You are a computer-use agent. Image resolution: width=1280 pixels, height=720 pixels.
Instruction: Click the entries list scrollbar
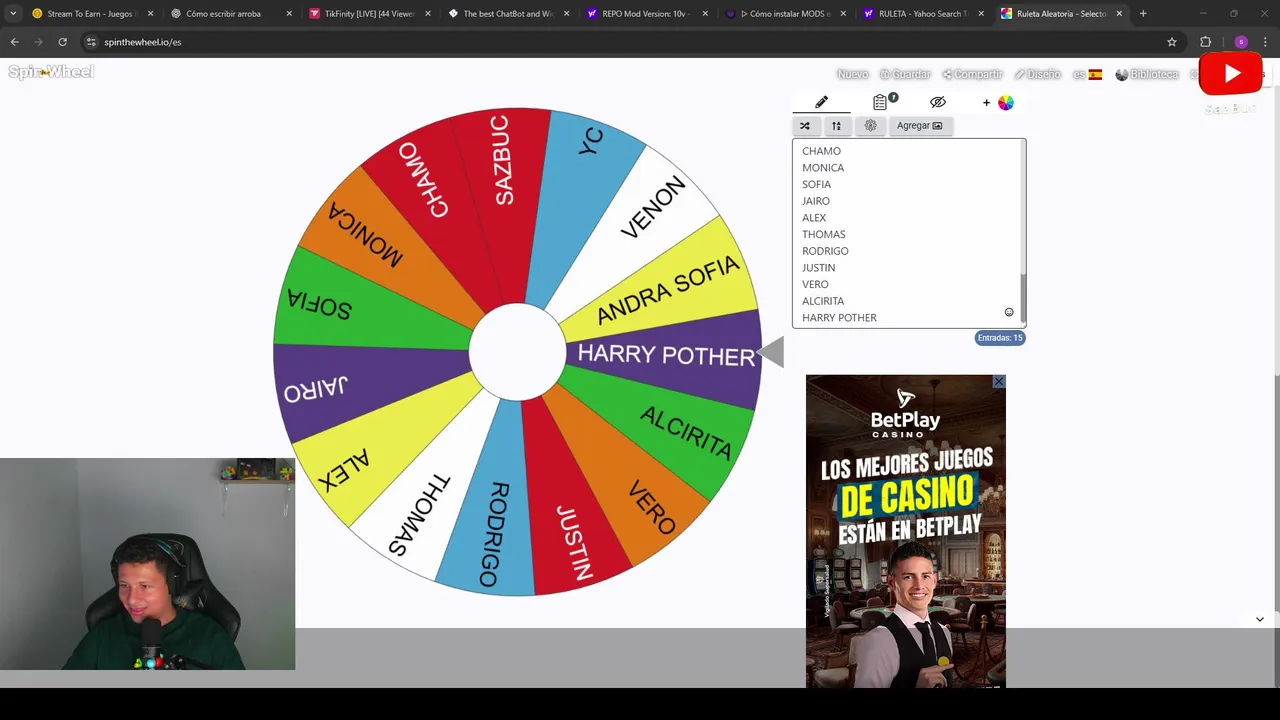(1022, 299)
